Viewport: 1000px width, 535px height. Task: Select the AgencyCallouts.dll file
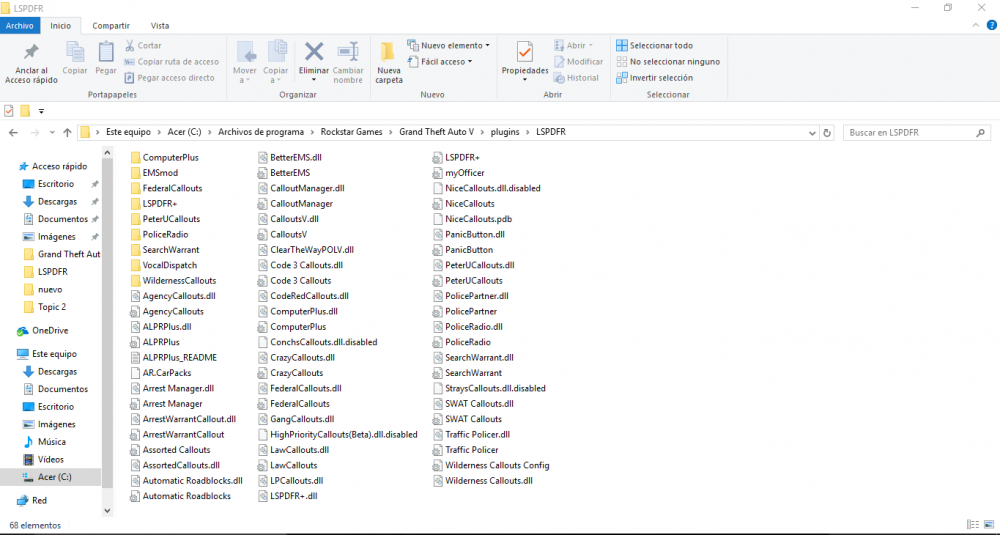click(173, 296)
